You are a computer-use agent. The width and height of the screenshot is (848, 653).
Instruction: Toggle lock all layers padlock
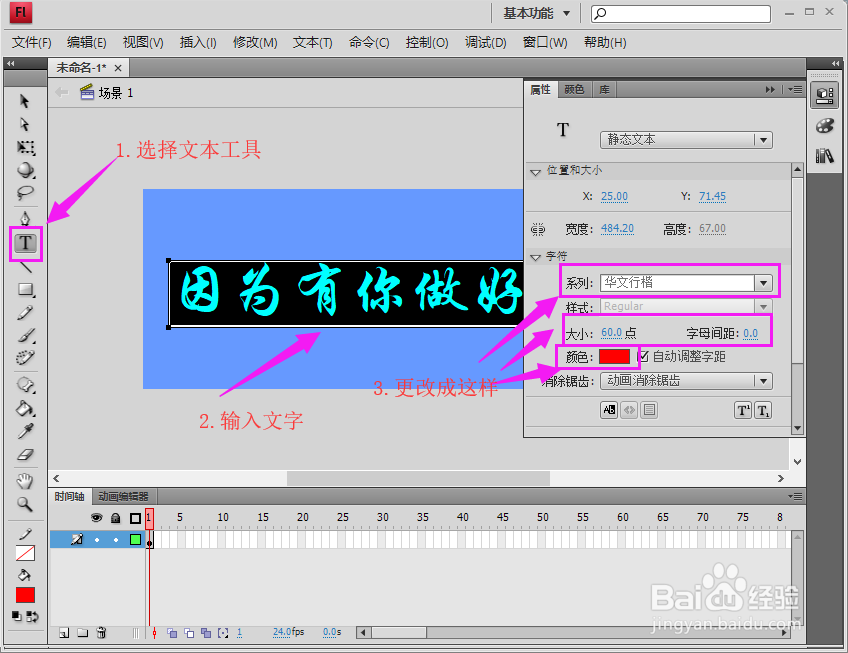pos(115,518)
